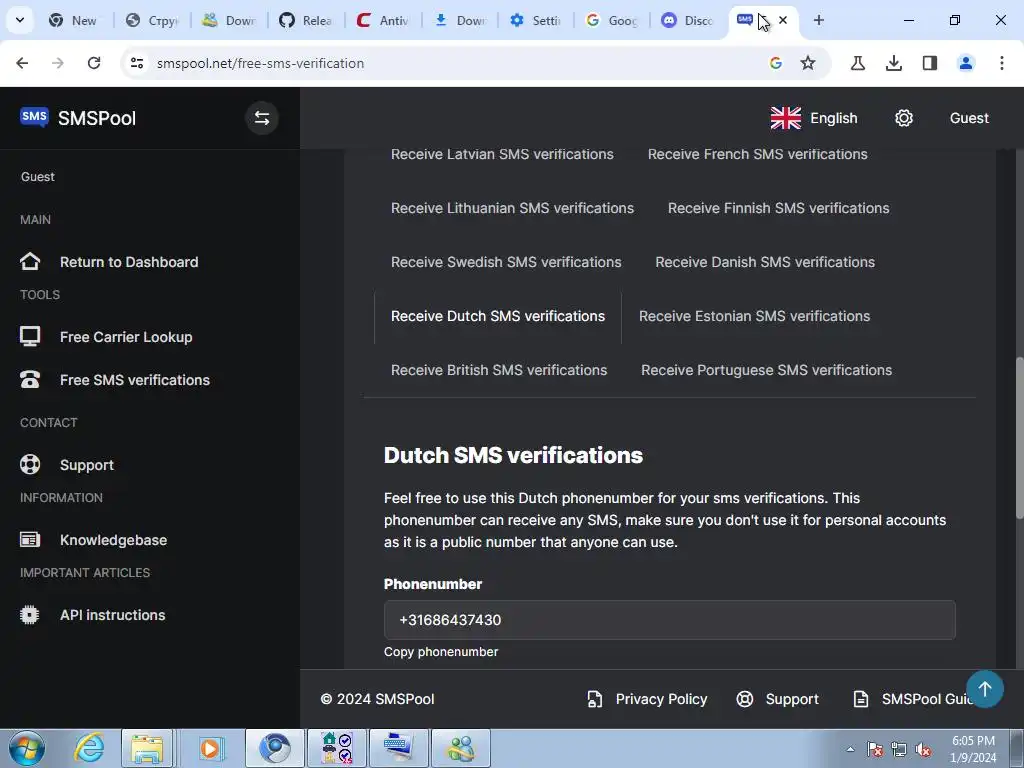Close the current SMSPool tab
This screenshot has height=768, width=1024.
pos(783,20)
